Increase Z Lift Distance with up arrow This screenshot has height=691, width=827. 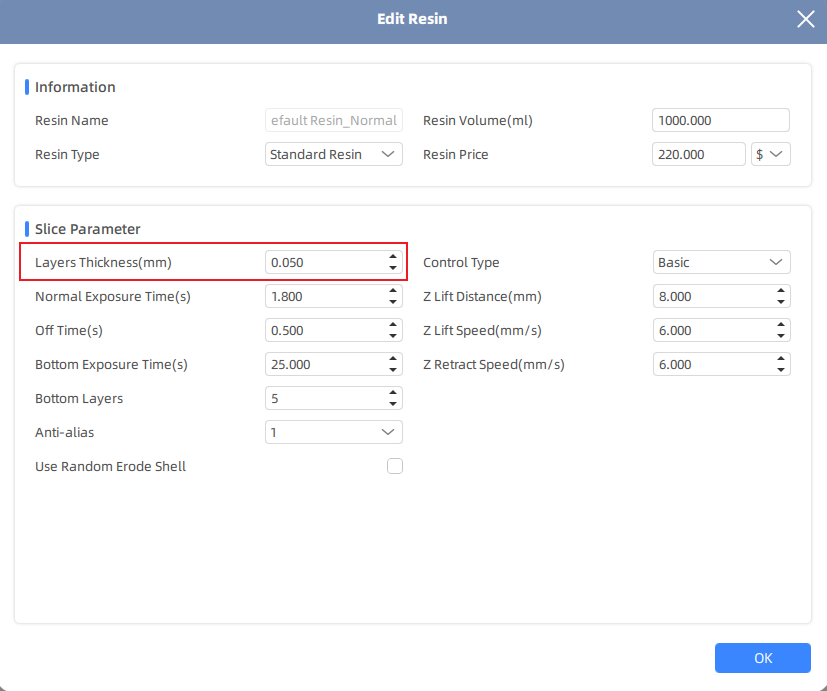[x=781, y=291]
